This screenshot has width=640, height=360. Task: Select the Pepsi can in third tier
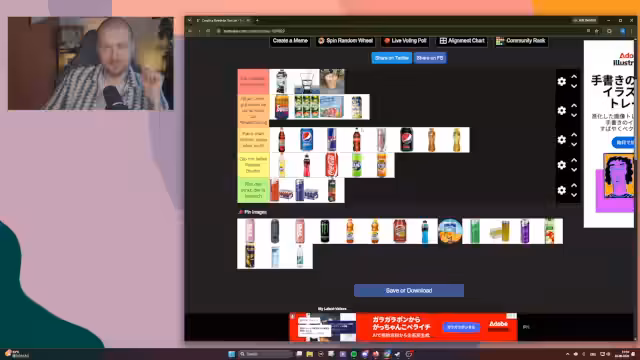tap(307, 140)
